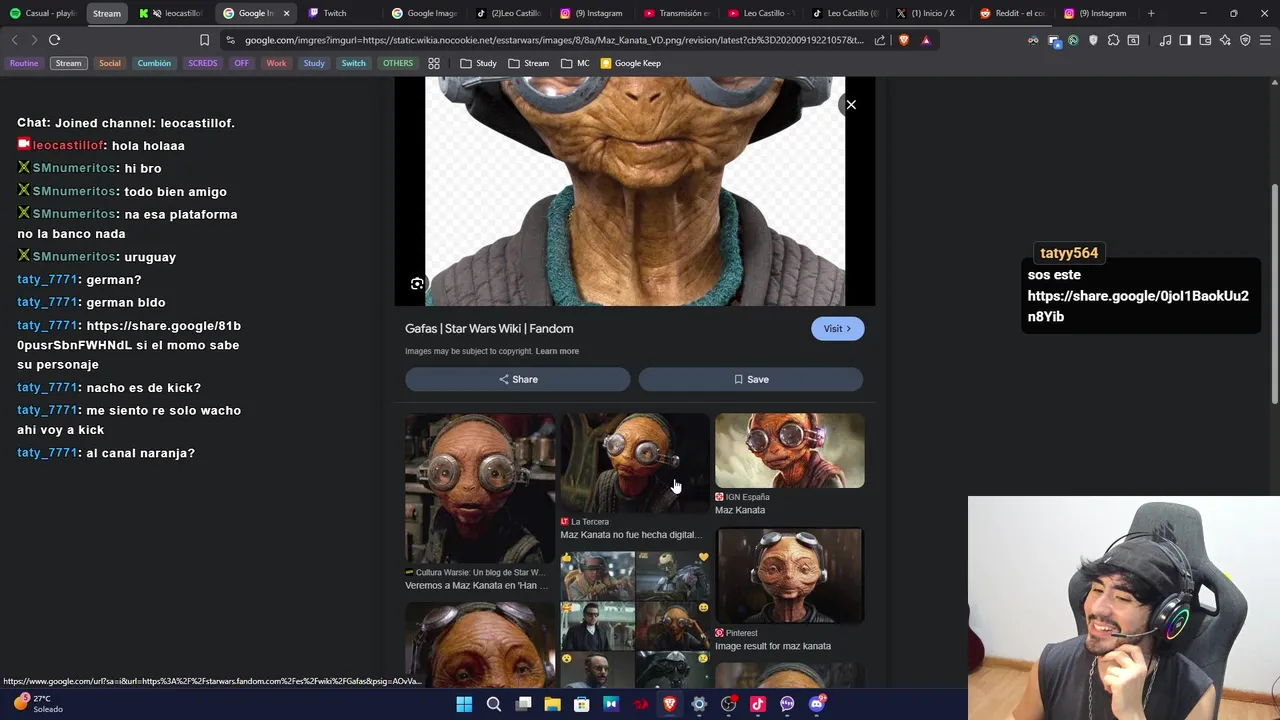Screen dimensions: 1280x720
Task: Click link shared by tatyy564 in chat
Action: [x=1138, y=306]
